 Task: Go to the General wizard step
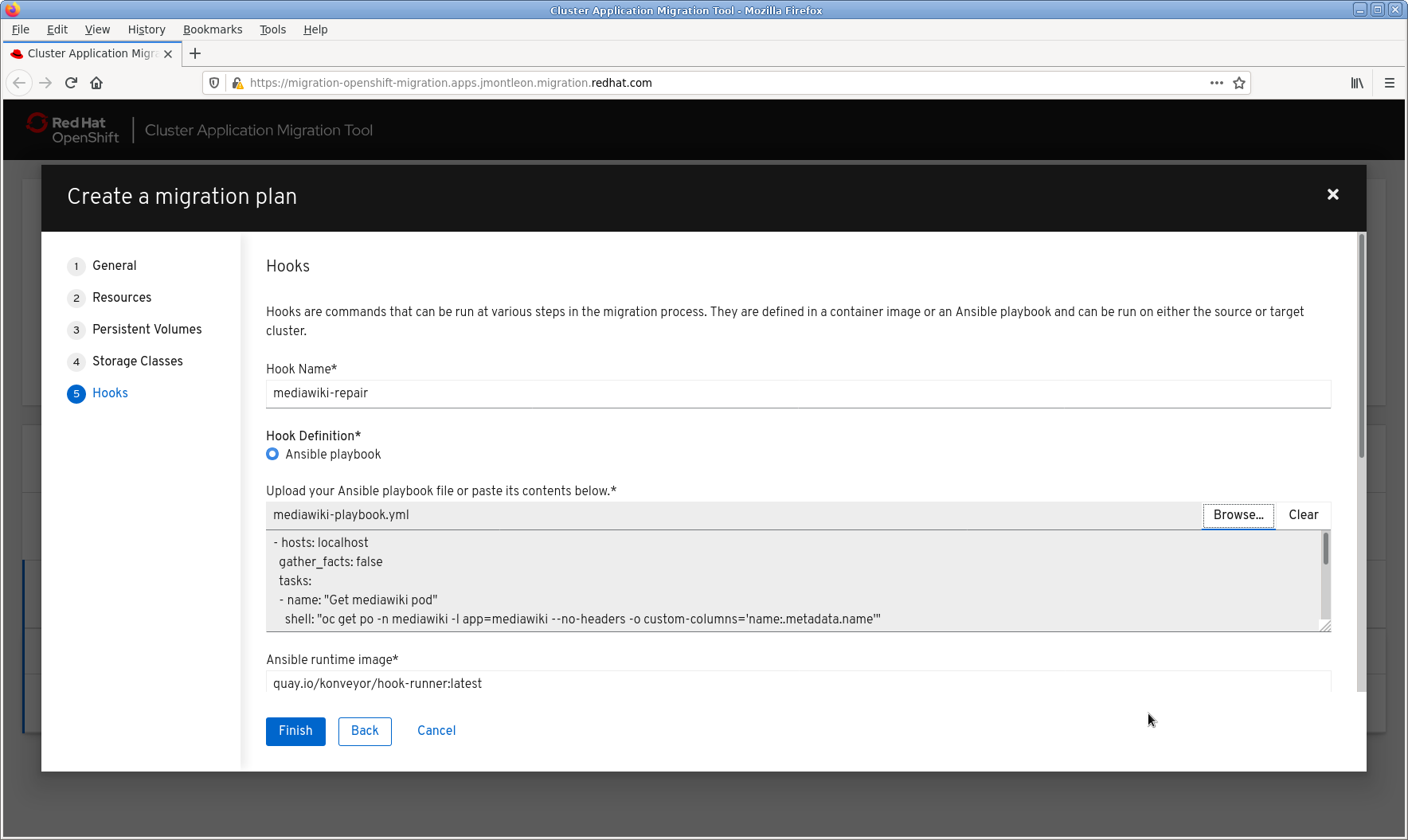tap(114, 266)
